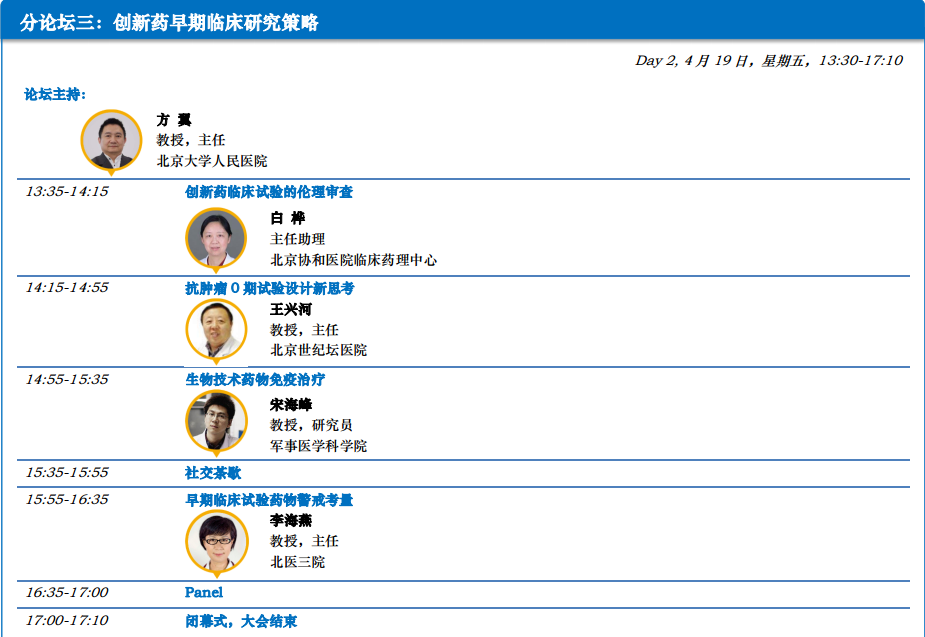Click the title 主任助理

pos(298,239)
